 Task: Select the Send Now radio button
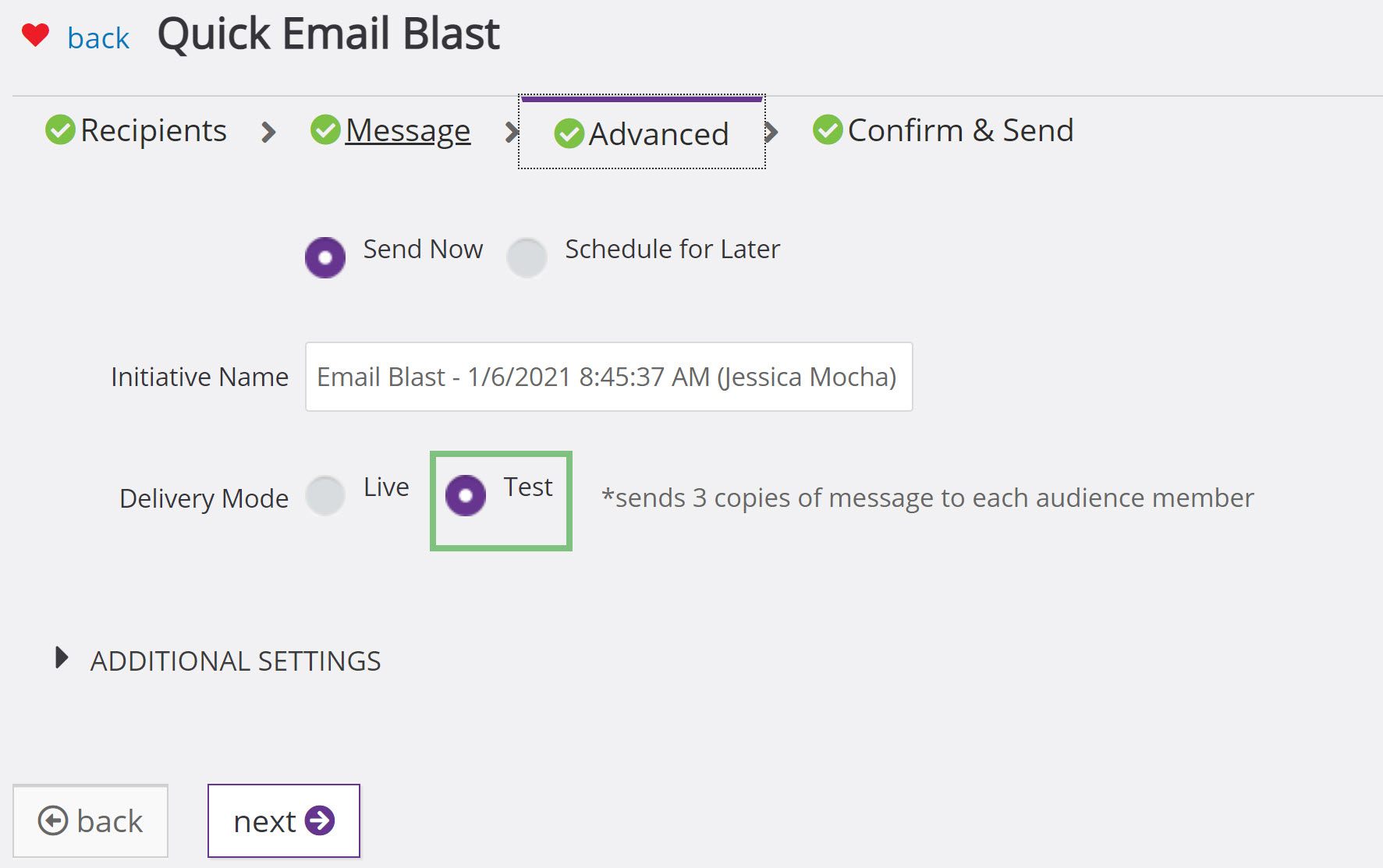coord(325,257)
